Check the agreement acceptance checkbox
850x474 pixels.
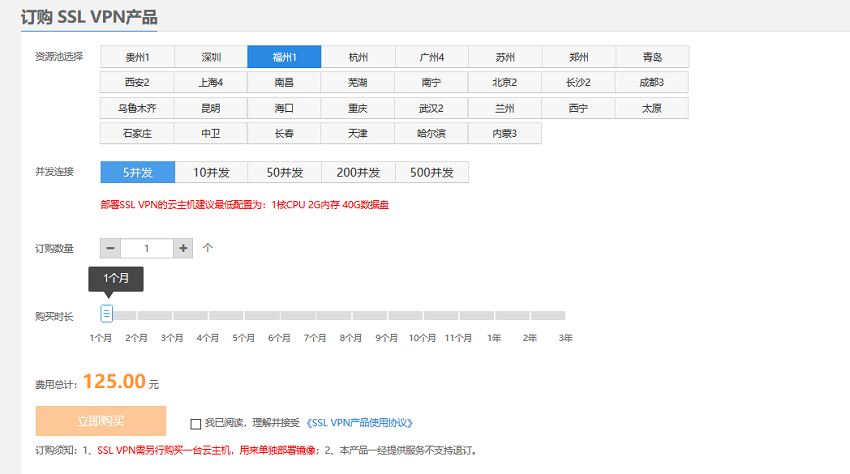(196, 423)
